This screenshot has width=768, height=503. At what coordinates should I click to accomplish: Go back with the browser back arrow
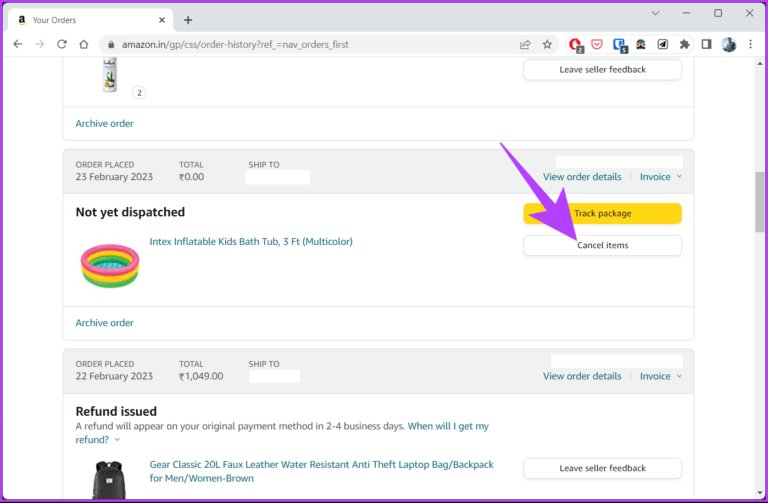point(18,45)
